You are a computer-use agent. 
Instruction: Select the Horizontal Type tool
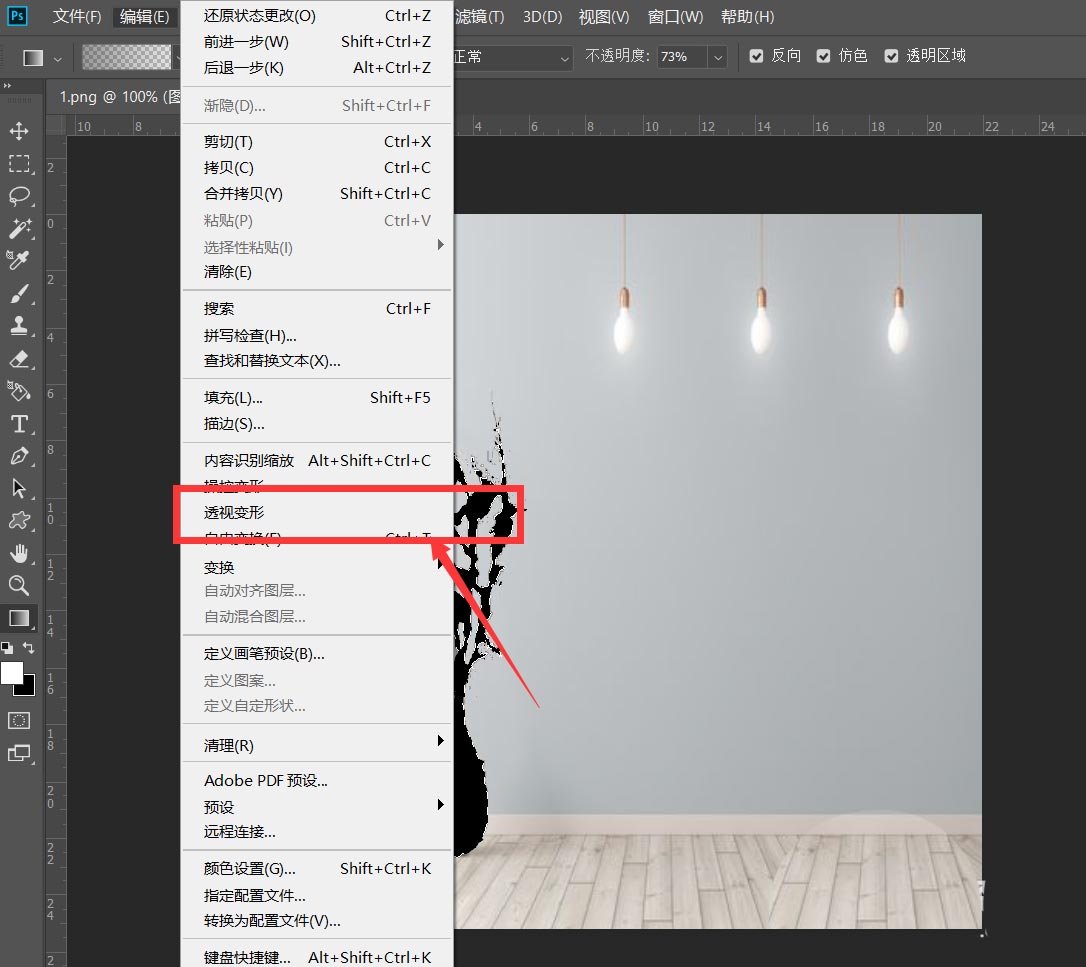[20, 424]
